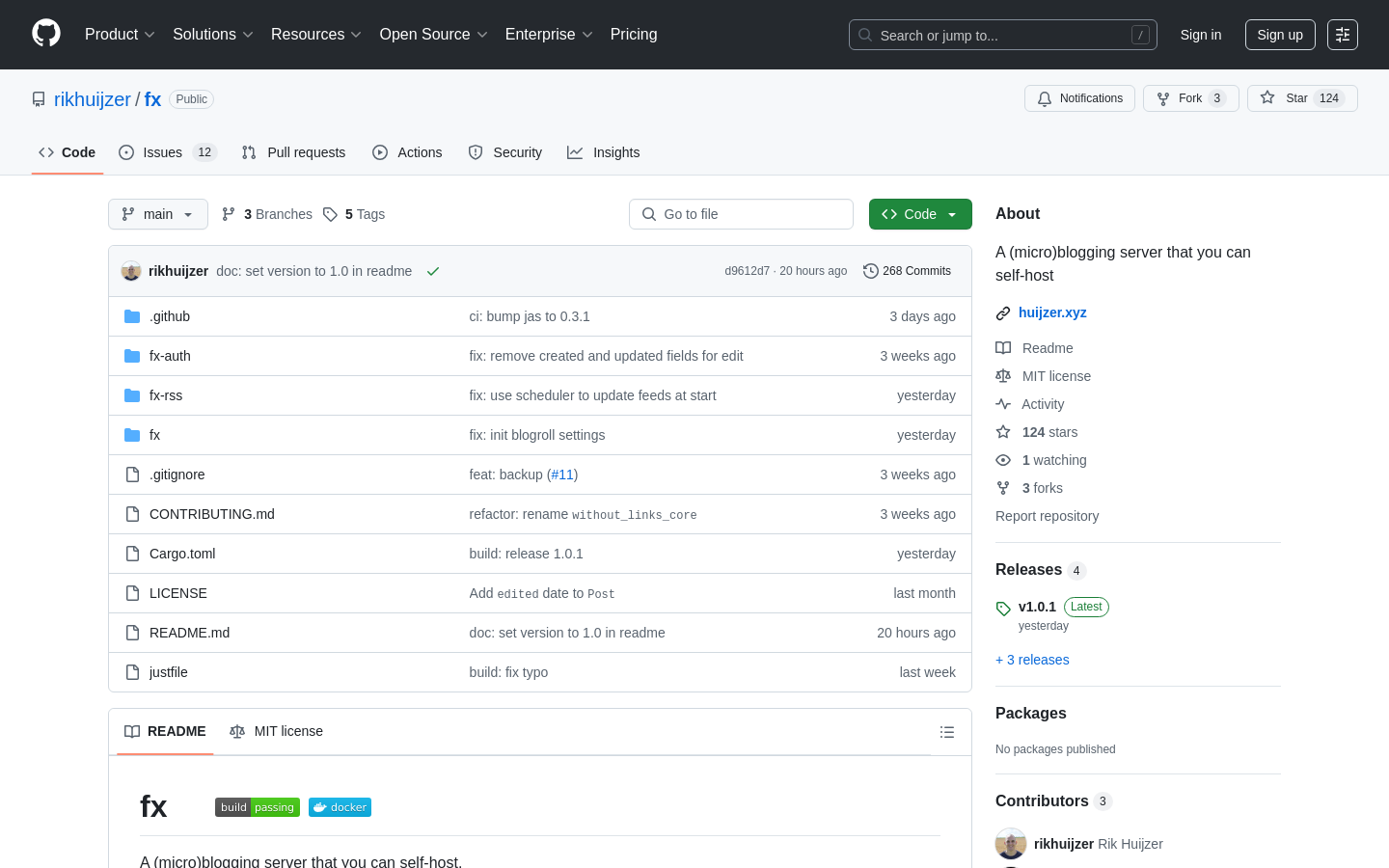Switch to the Actions tab

pos(407,152)
